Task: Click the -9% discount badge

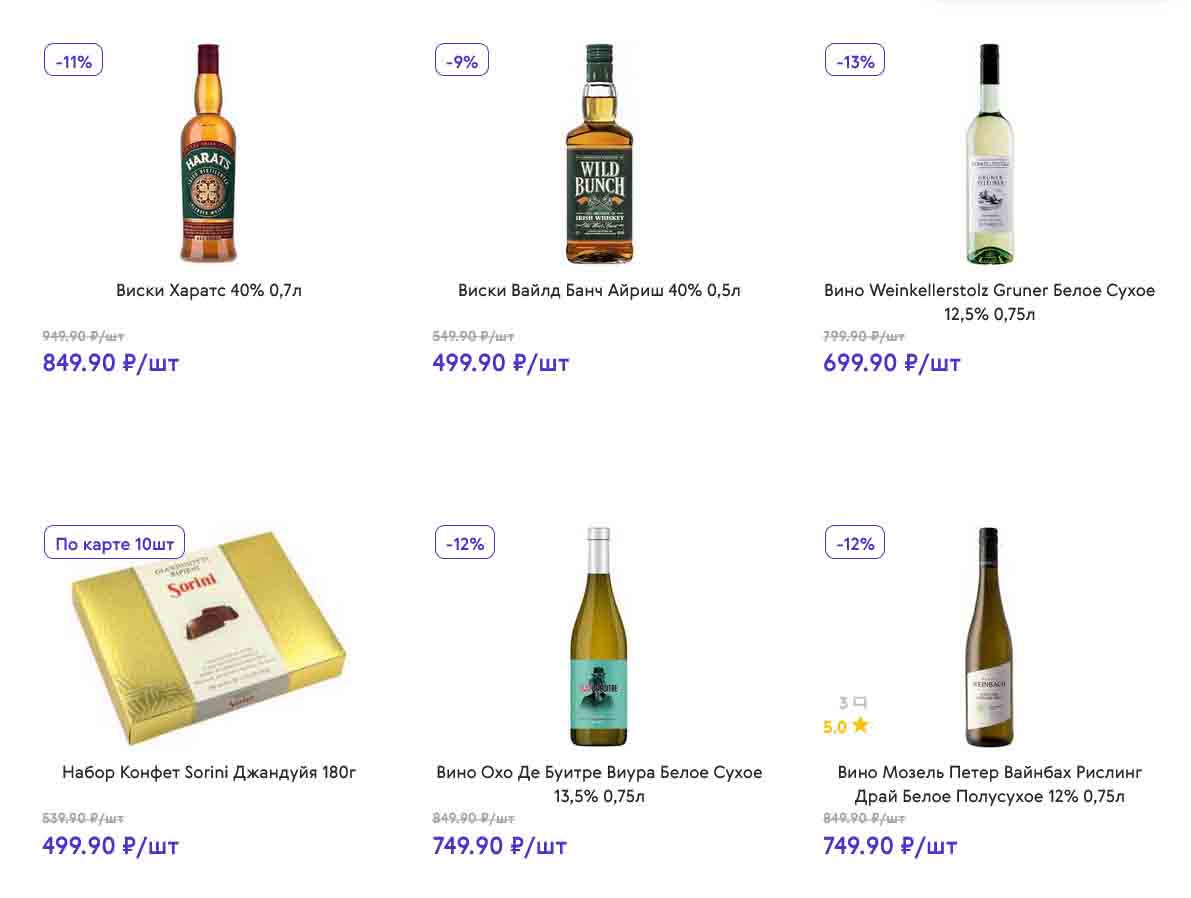Action: pyautogui.click(x=464, y=61)
